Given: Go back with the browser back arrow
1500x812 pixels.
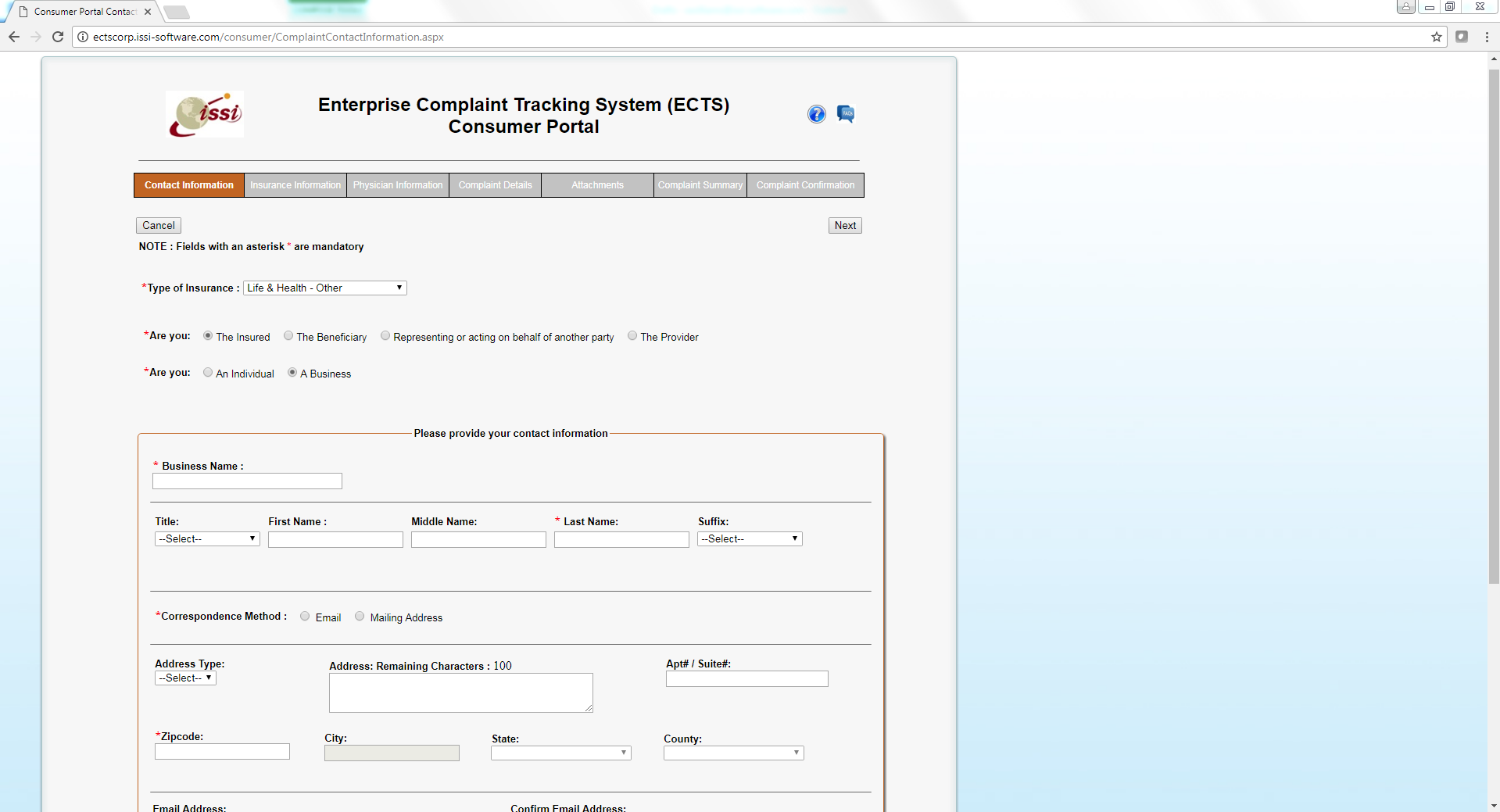Looking at the screenshot, I should point(14,37).
